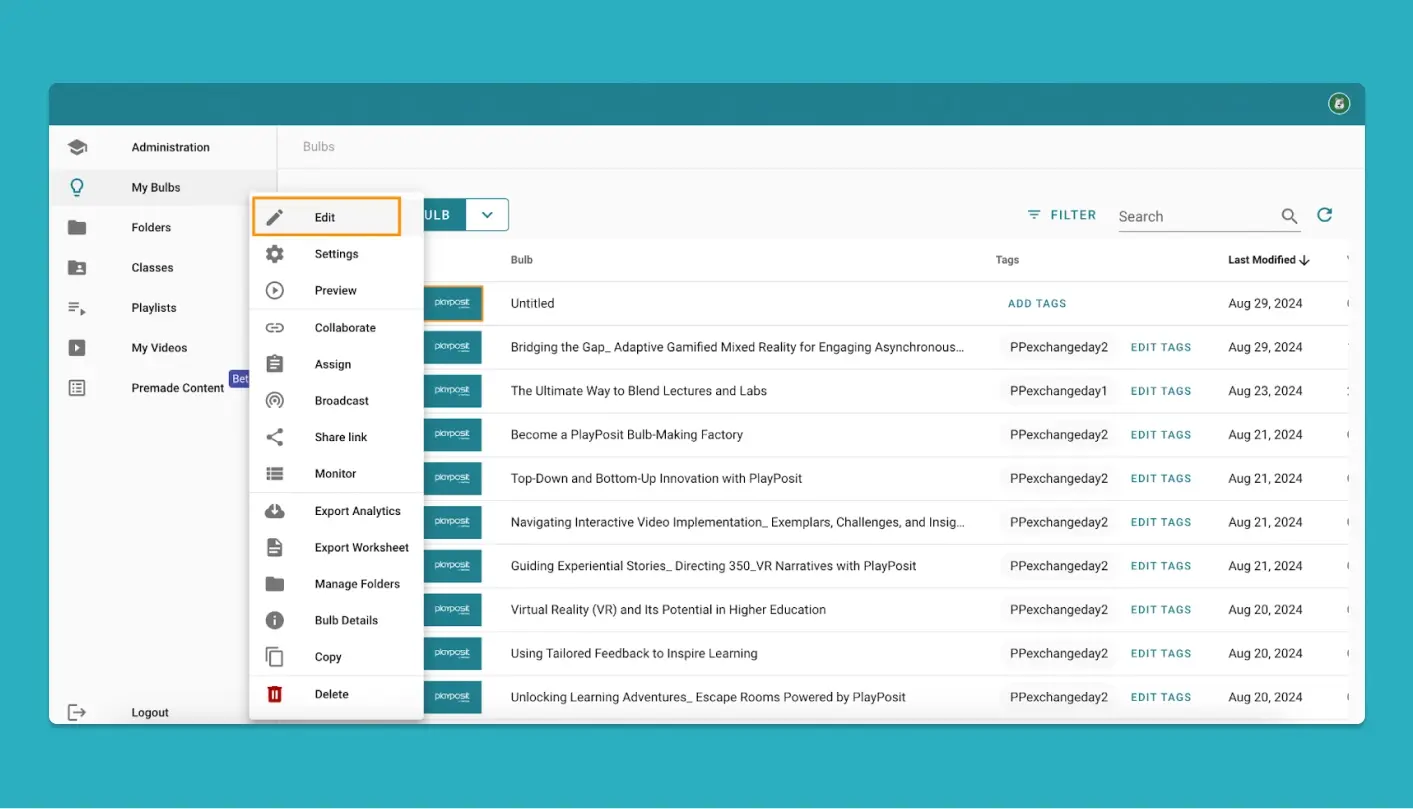Select Edit from the context menu
Viewport: 1413px width, 809px height.
[x=324, y=216]
